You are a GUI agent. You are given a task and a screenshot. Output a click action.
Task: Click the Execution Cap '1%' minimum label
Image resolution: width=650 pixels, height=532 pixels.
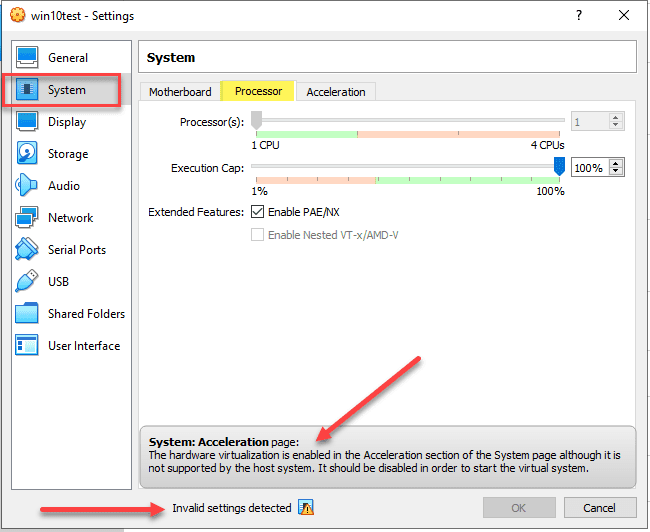[x=260, y=191]
